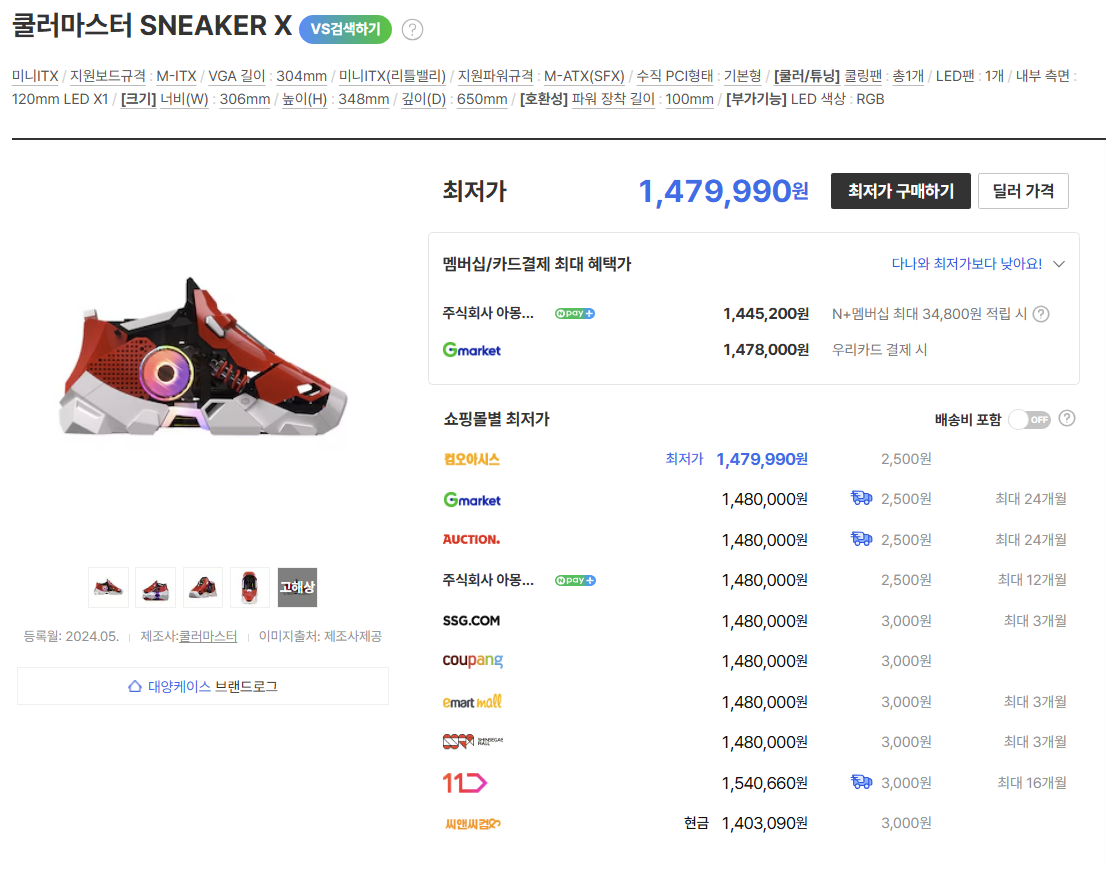Click the help icon beside N+멤버십 적립 text
The width and height of the screenshot is (1106, 881).
[x=1040, y=314]
